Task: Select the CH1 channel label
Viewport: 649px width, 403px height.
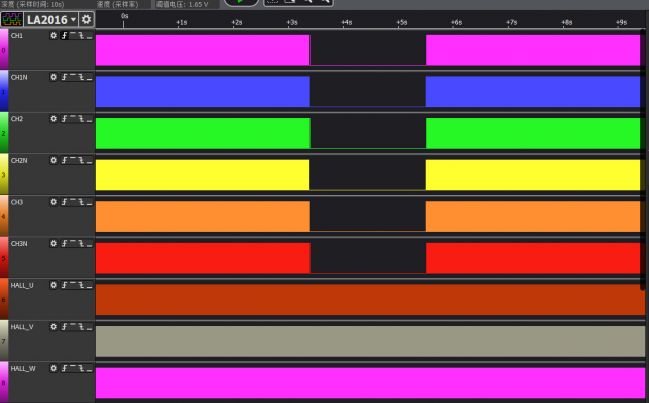Action: tap(18, 35)
